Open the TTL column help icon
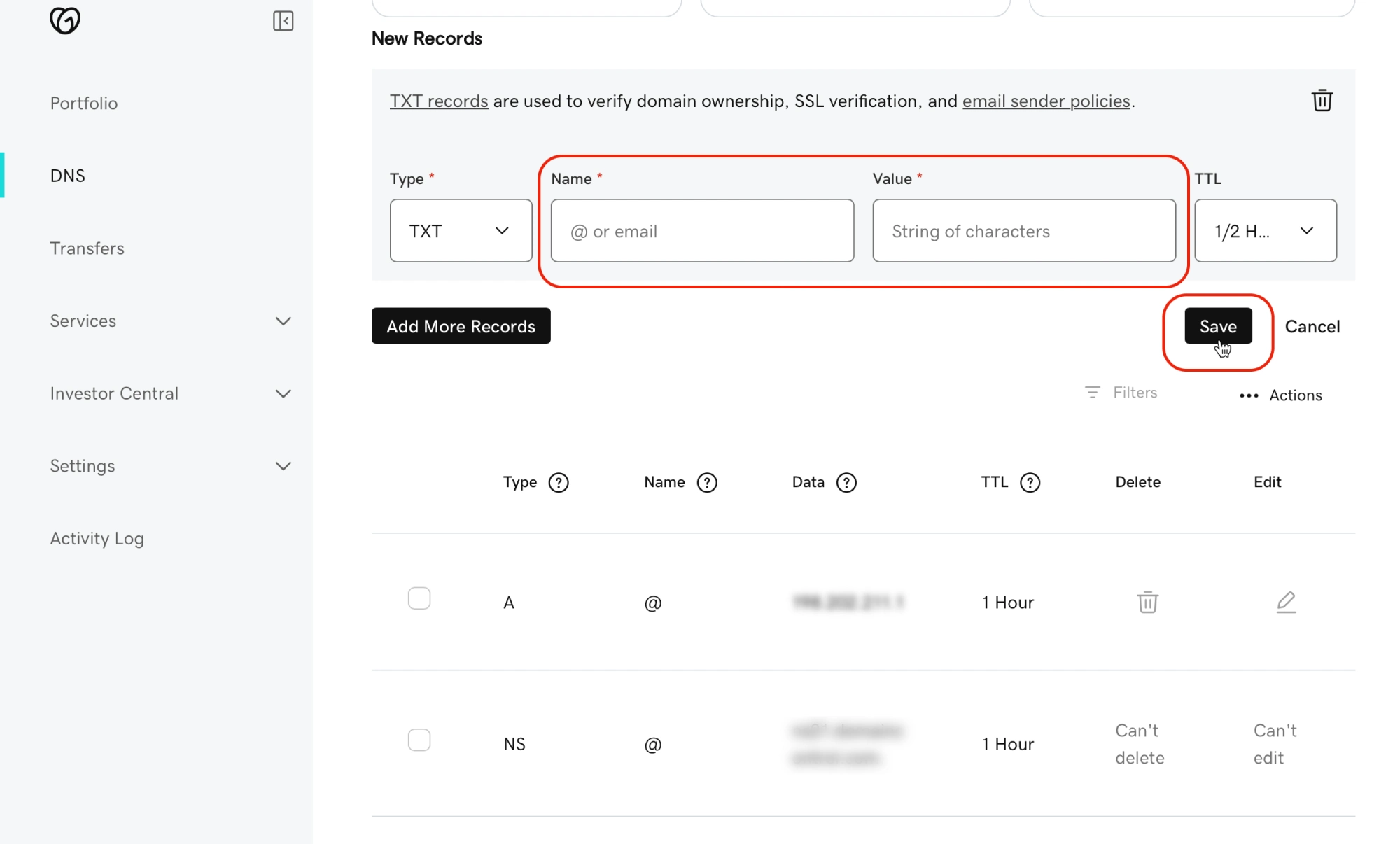The height and width of the screenshot is (844, 1400). 1030,483
